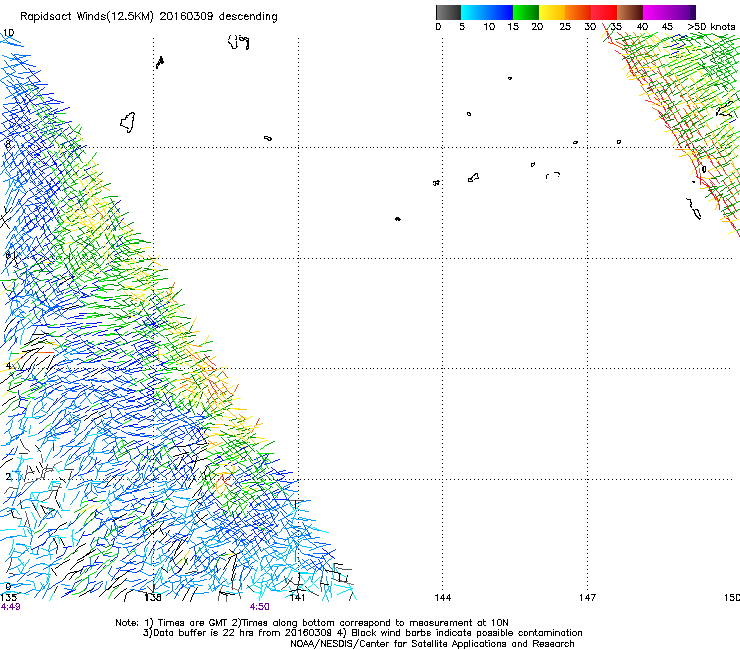This screenshot has height=650, width=740.
Task: Click the 'Times are GMT' note line
Action: click(312, 623)
